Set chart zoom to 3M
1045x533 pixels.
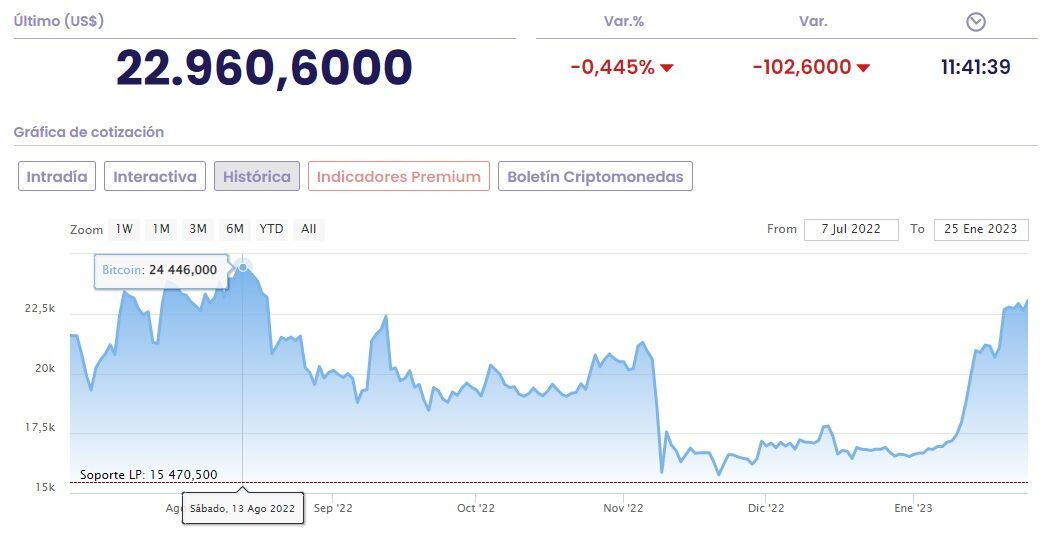pos(198,229)
